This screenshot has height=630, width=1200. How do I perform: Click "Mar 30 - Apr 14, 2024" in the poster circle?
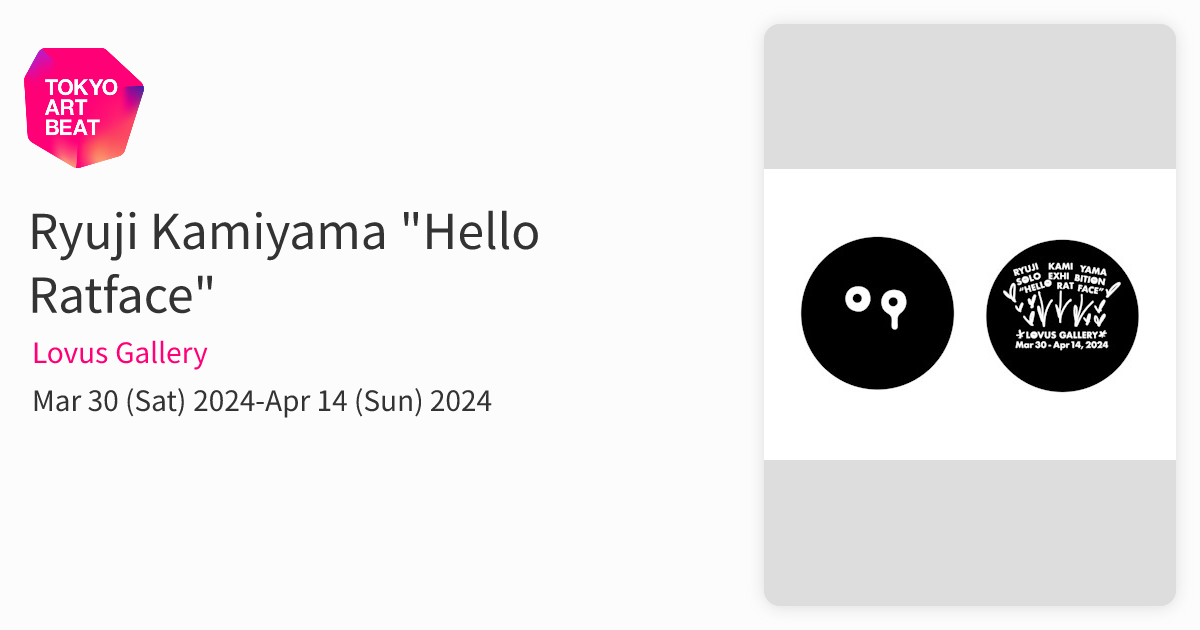(x=1062, y=346)
